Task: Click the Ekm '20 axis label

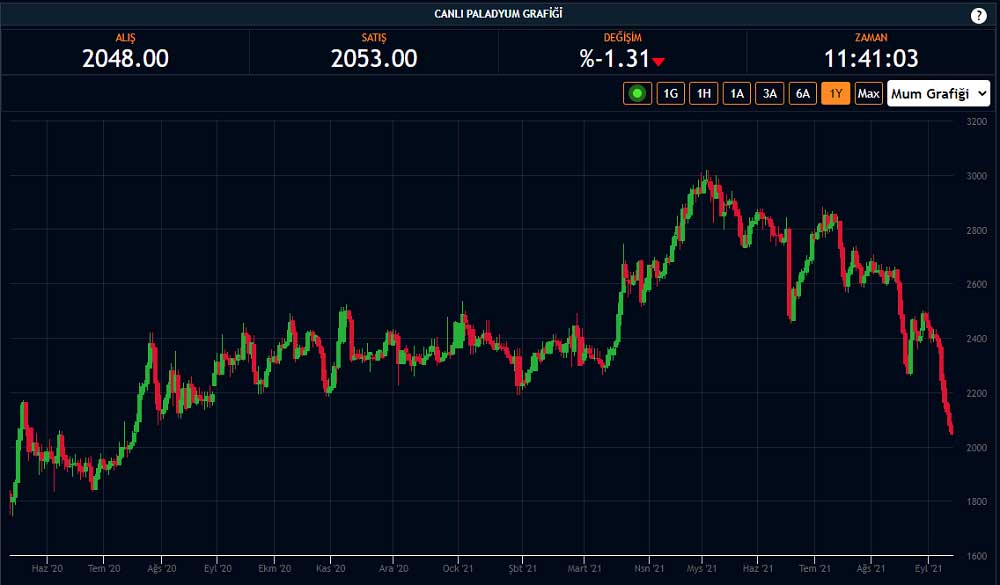Action: tap(274, 568)
